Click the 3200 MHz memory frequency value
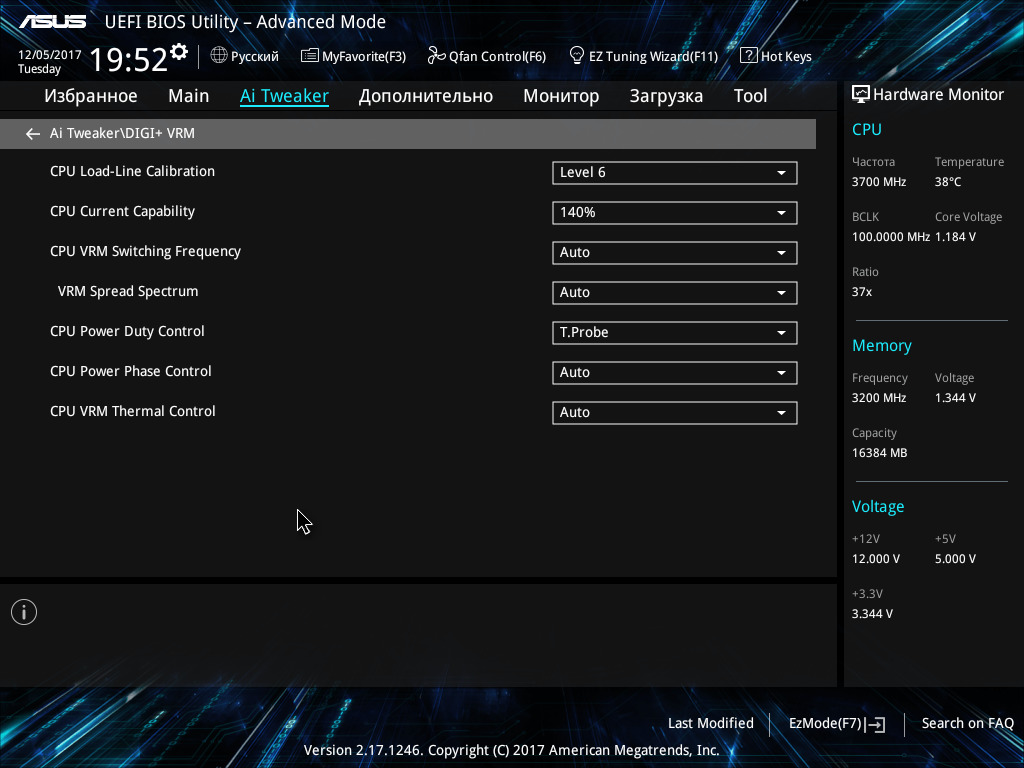The width and height of the screenshot is (1024, 768). tap(879, 398)
